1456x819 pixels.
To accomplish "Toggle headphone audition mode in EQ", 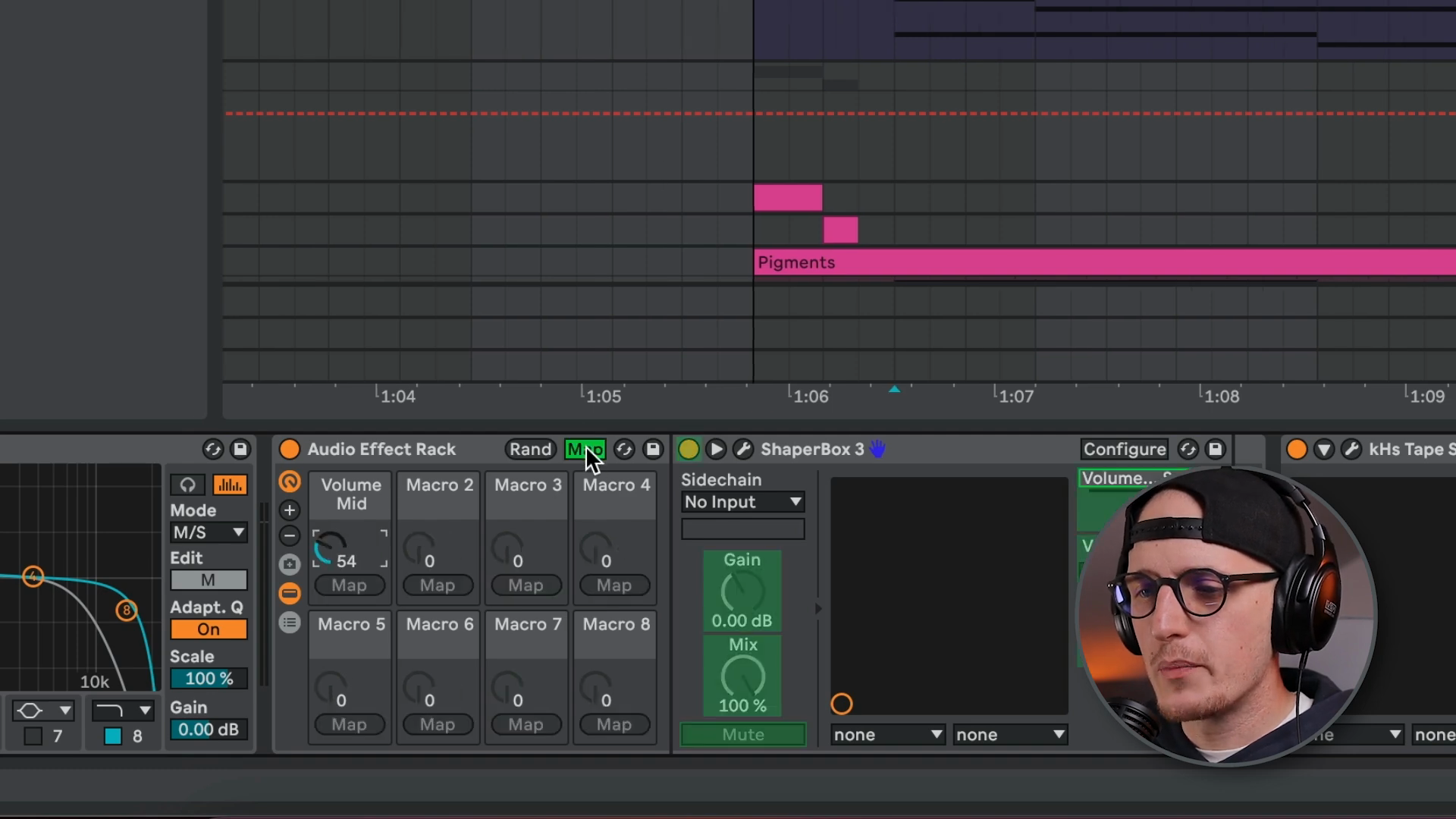I will coord(187,485).
